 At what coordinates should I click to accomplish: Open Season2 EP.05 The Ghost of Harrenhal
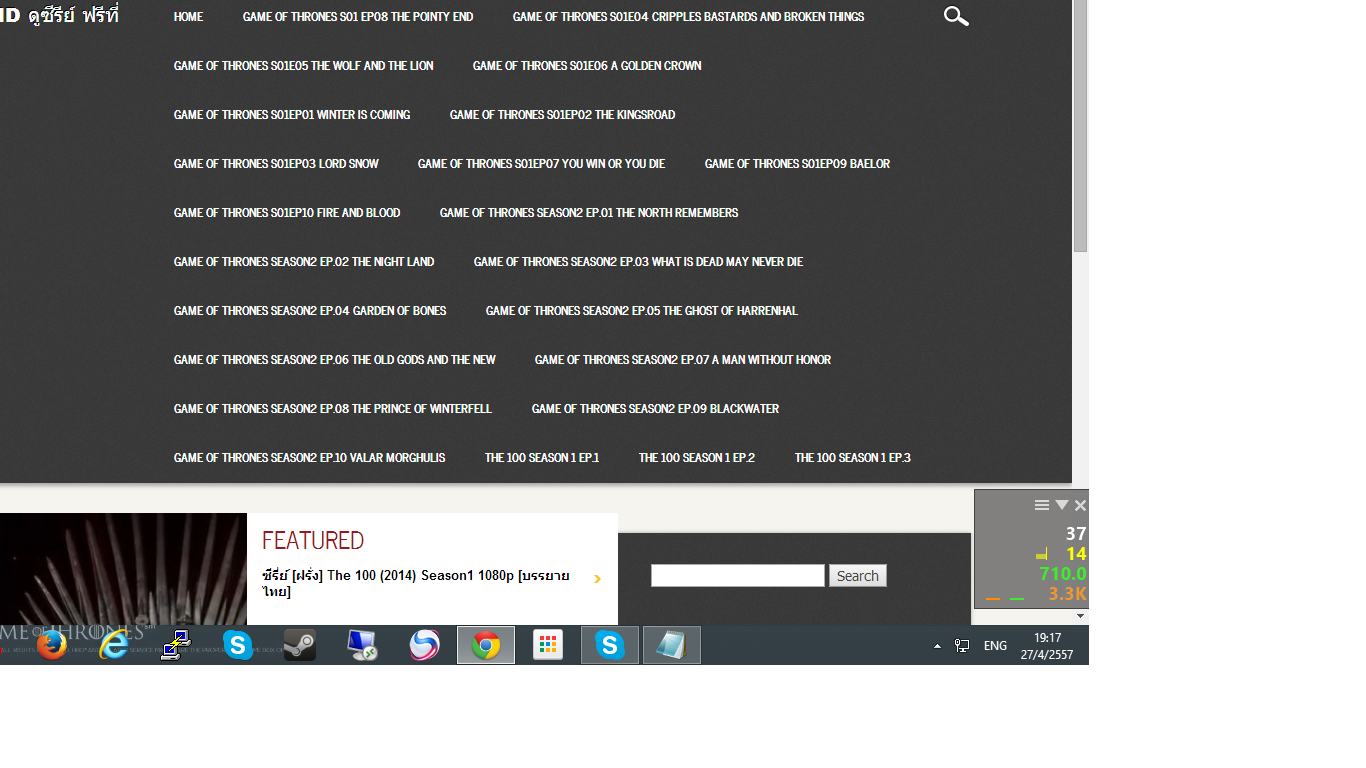point(642,311)
